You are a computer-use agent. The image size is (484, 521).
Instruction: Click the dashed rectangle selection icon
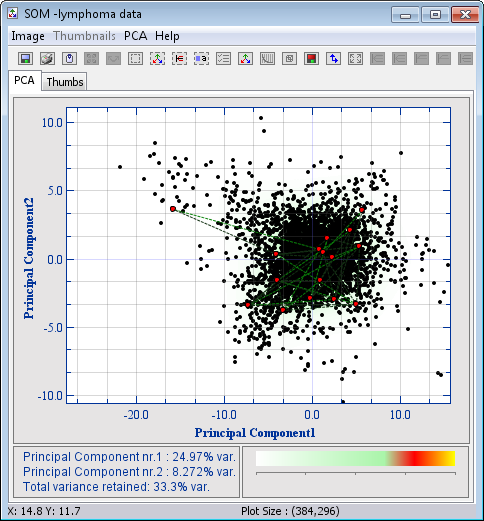coord(135,59)
